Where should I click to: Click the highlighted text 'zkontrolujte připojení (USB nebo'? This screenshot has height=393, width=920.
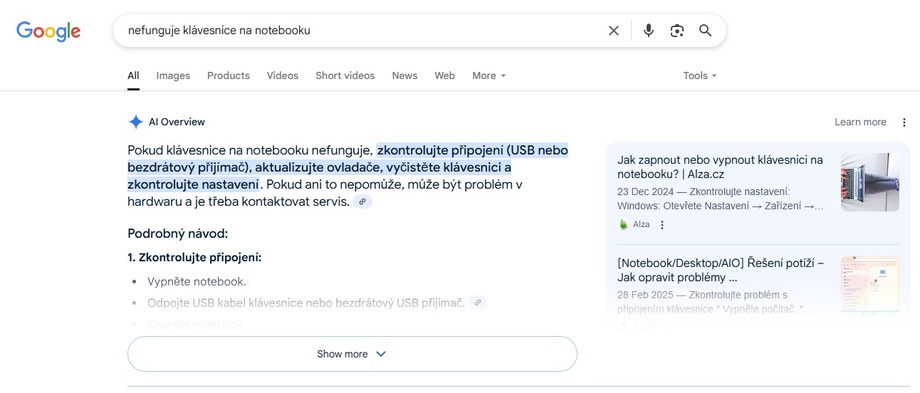pos(472,150)
